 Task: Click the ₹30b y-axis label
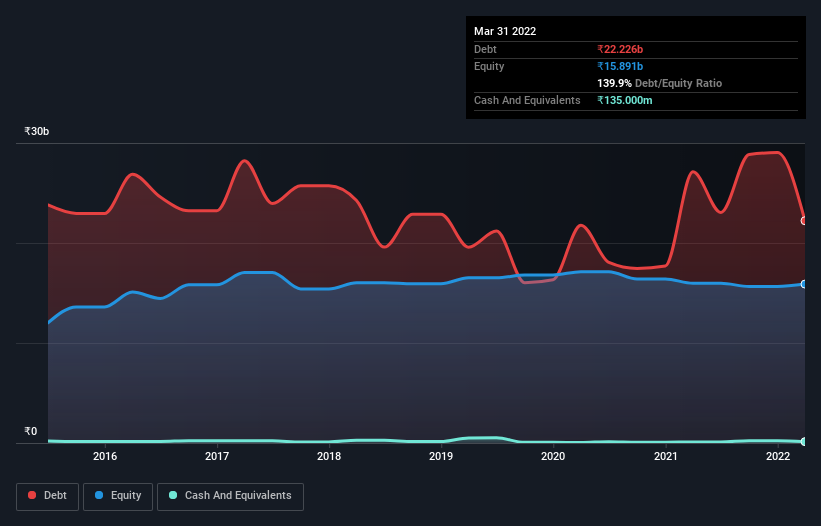pyautogui.click(x=37, y=131)
